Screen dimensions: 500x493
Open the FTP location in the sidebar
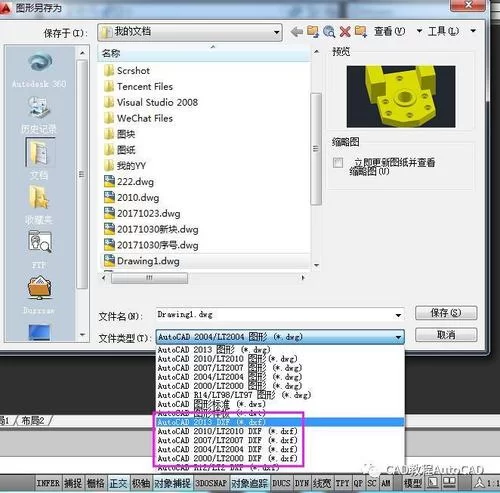(39, 249)
